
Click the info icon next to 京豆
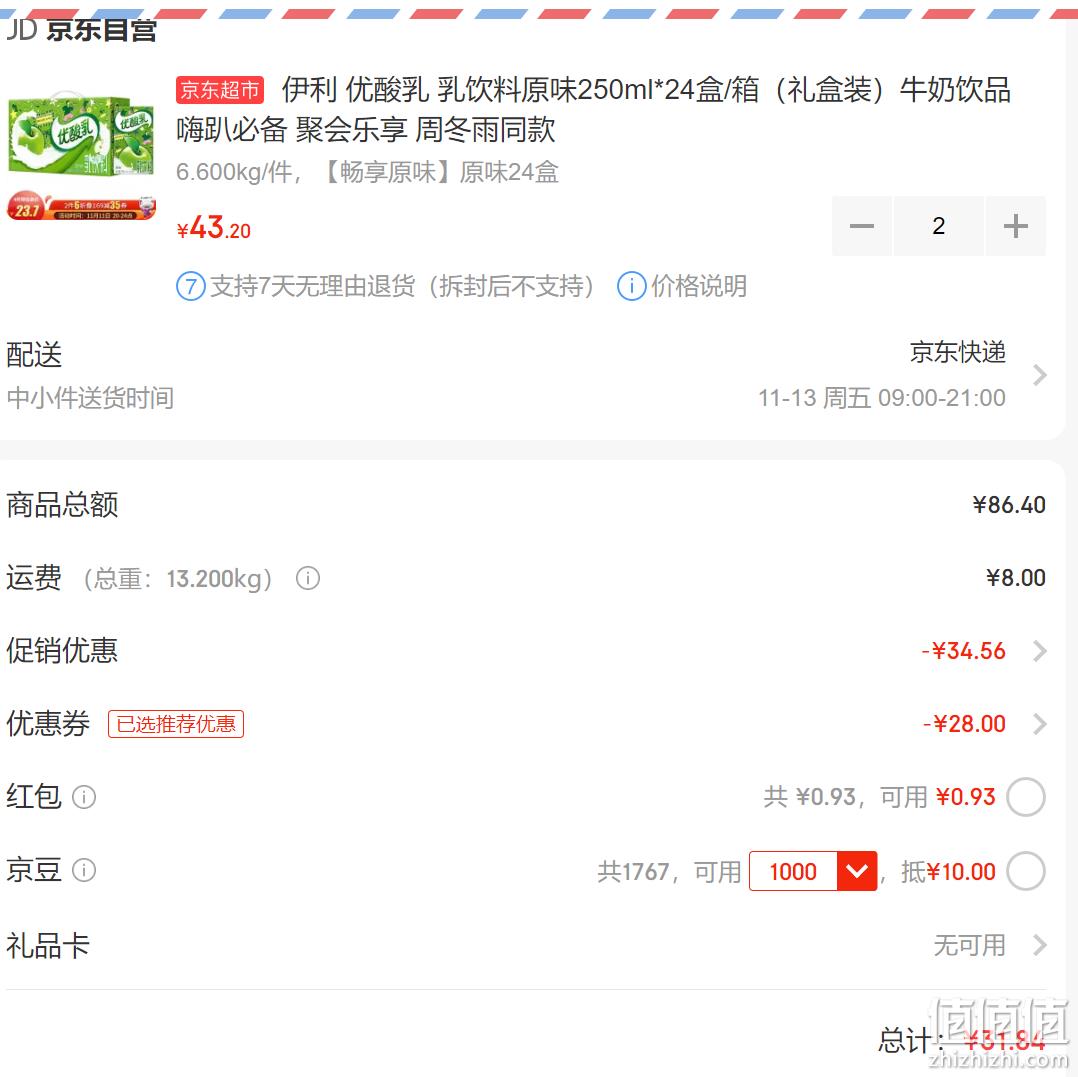click(84, 870)
